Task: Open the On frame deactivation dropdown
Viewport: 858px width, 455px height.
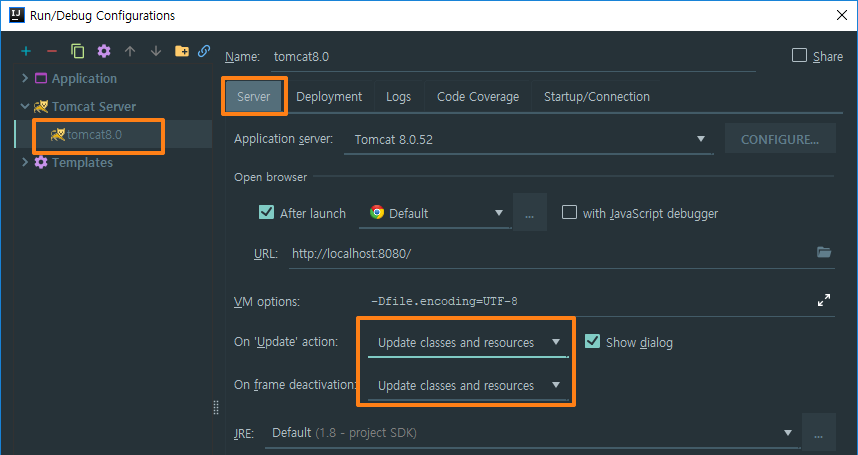Action: click(x=468, y=386)
